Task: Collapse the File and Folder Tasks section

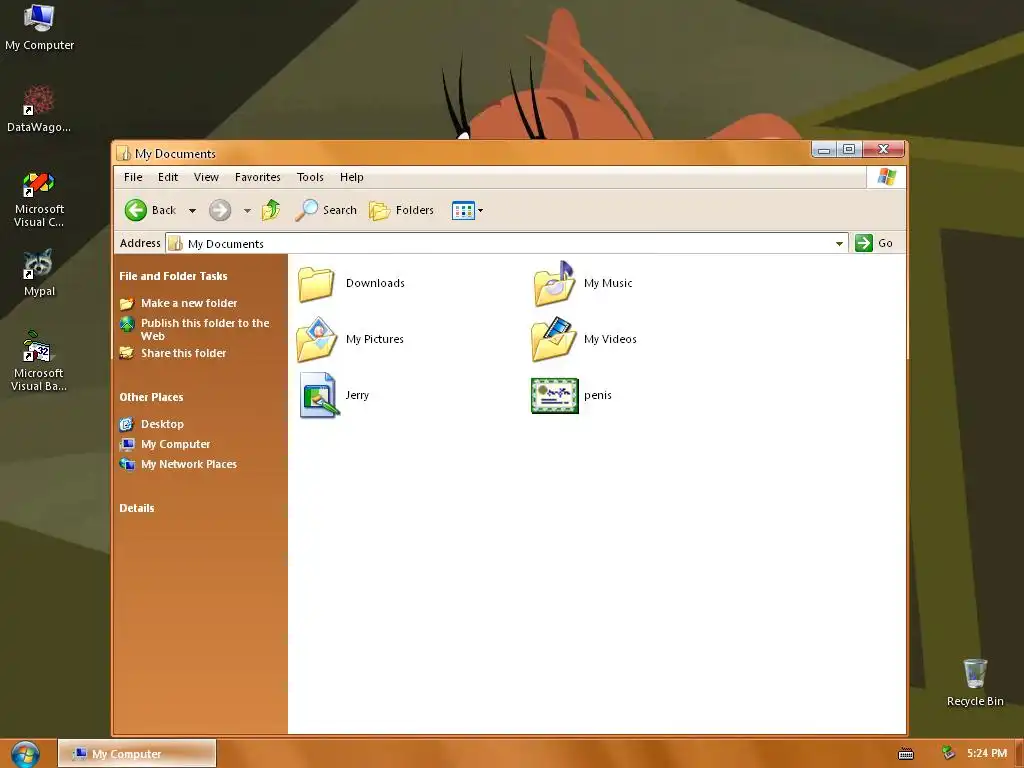Action: pos(173,276)
